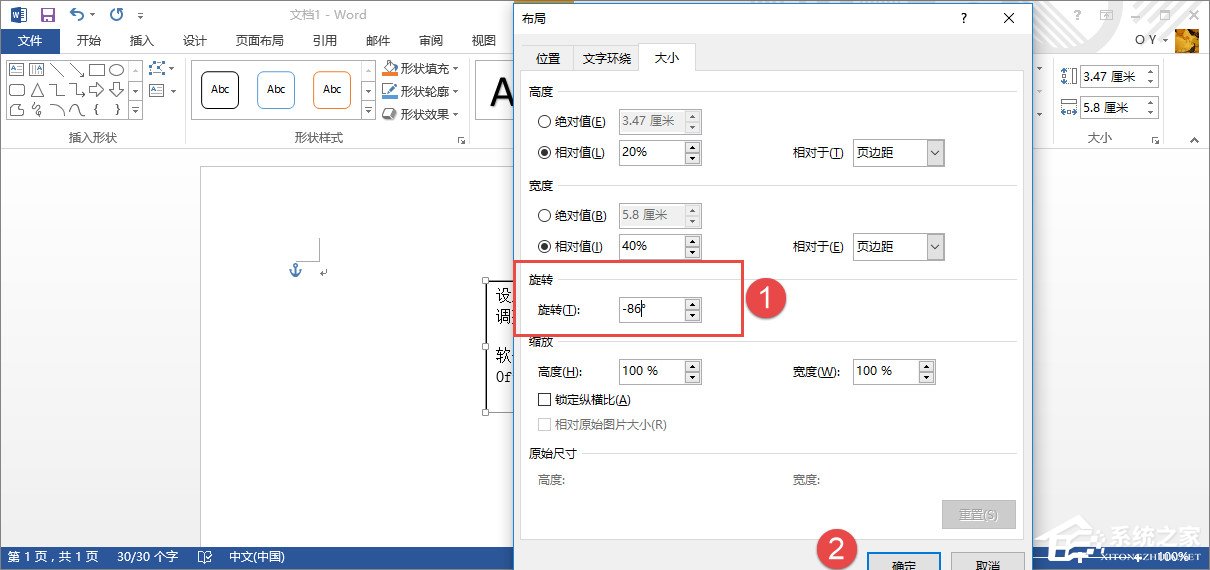The width and height of the screenshot is (1210, 570).
Task: Select the rectangle shape in shapes gallery
Action: 97,69
